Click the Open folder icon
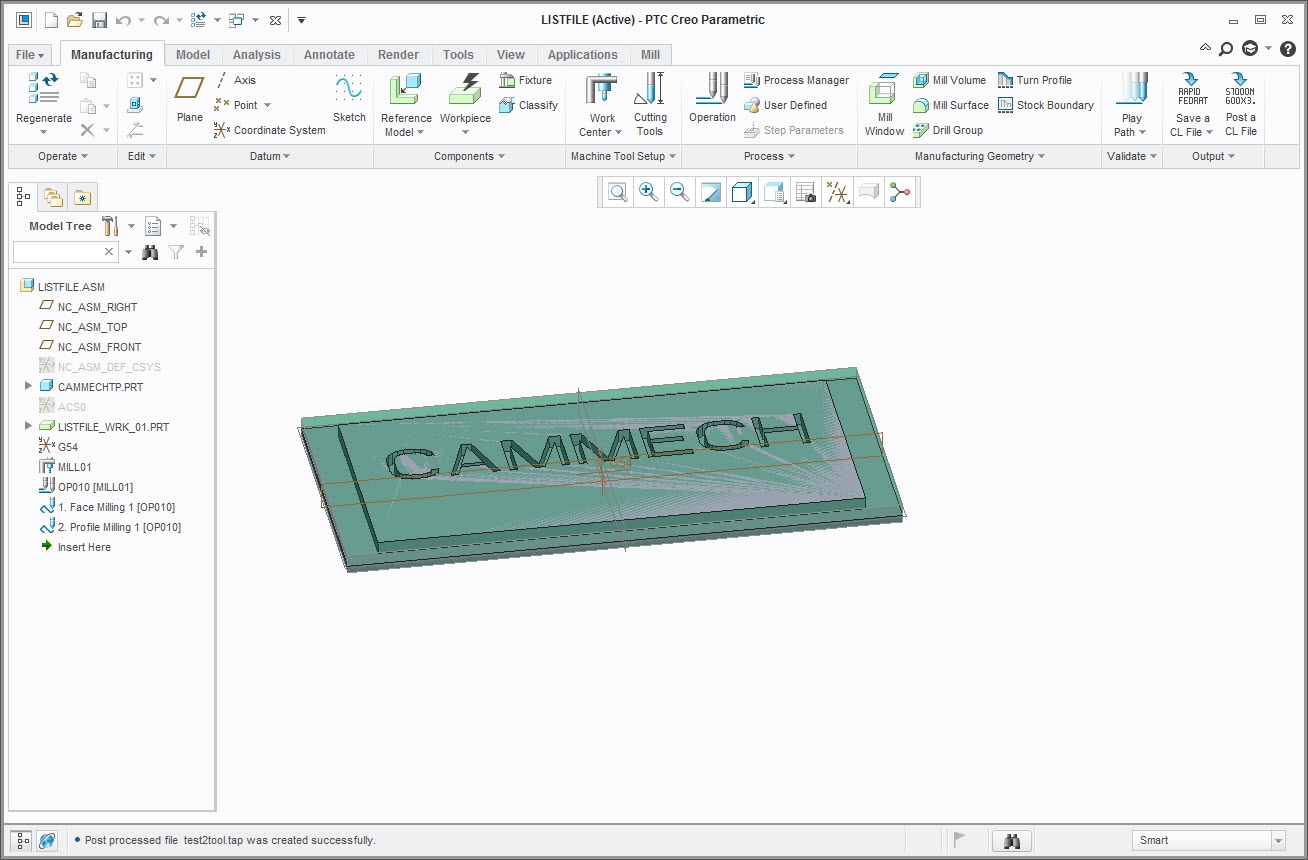This screenshot has height=860, width=1308. (75, 20)
